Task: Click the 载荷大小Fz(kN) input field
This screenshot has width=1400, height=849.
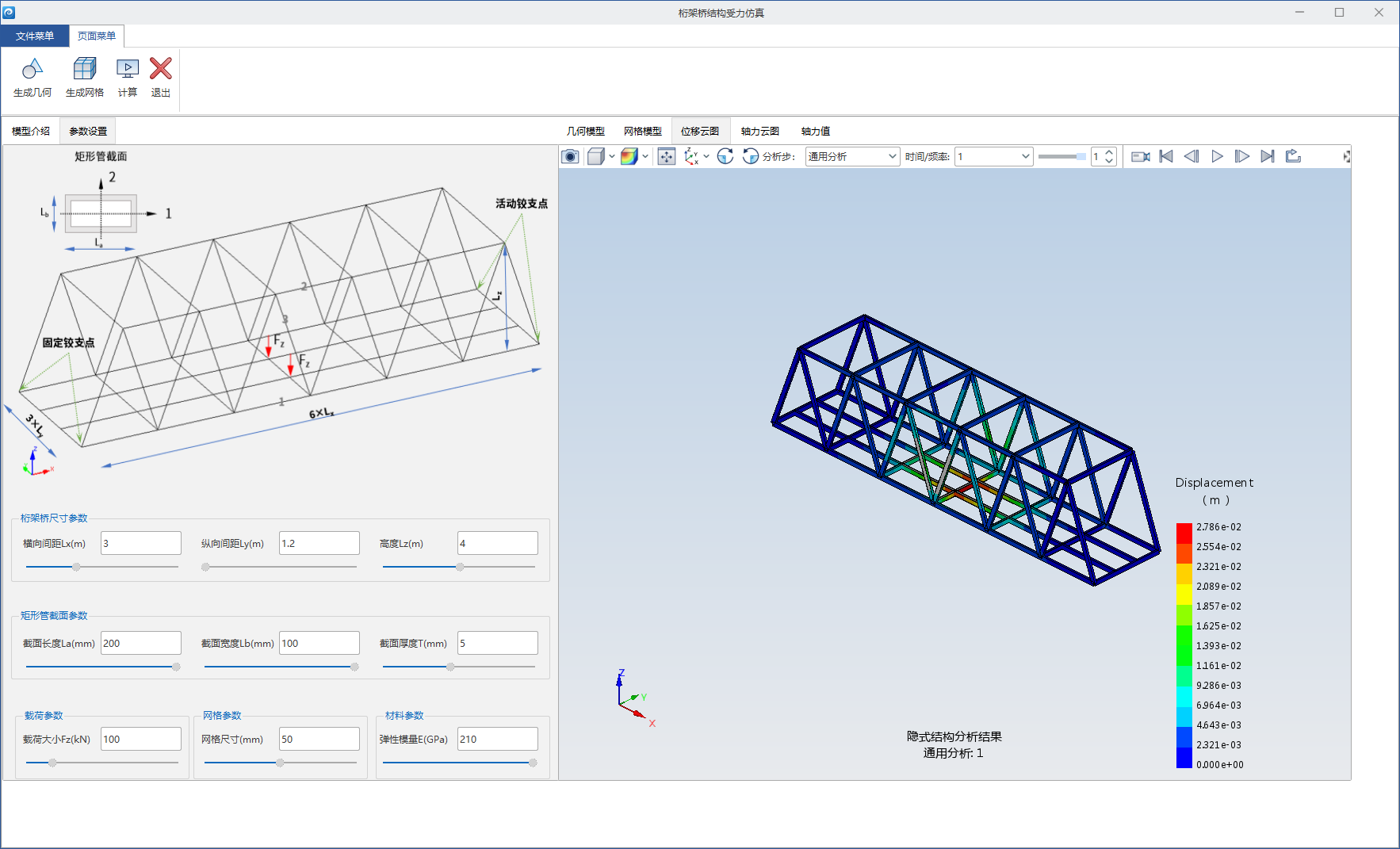Action: [x=141, y=739]
